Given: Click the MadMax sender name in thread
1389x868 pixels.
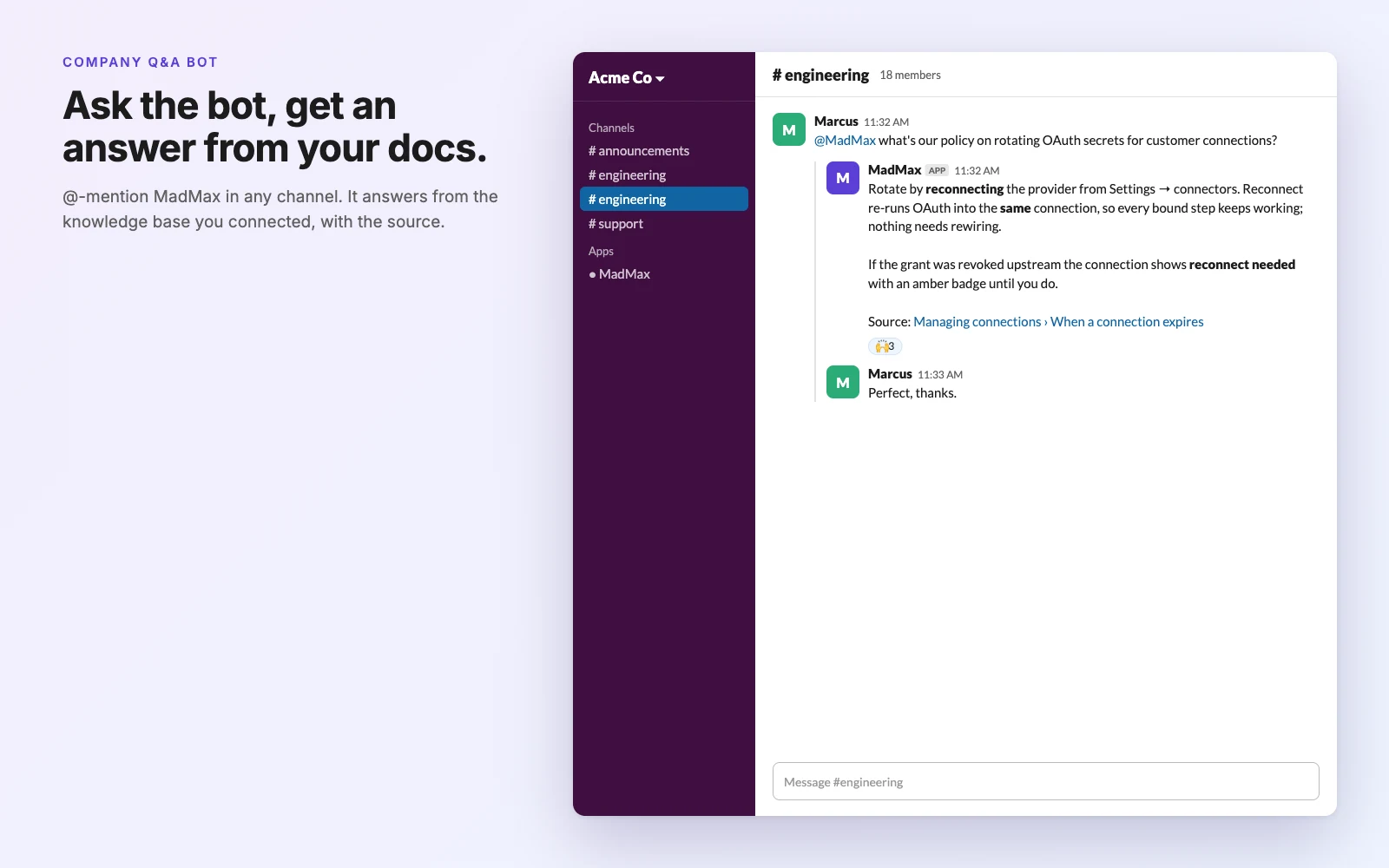Looking at the screenshot, I should coord(894,170).
